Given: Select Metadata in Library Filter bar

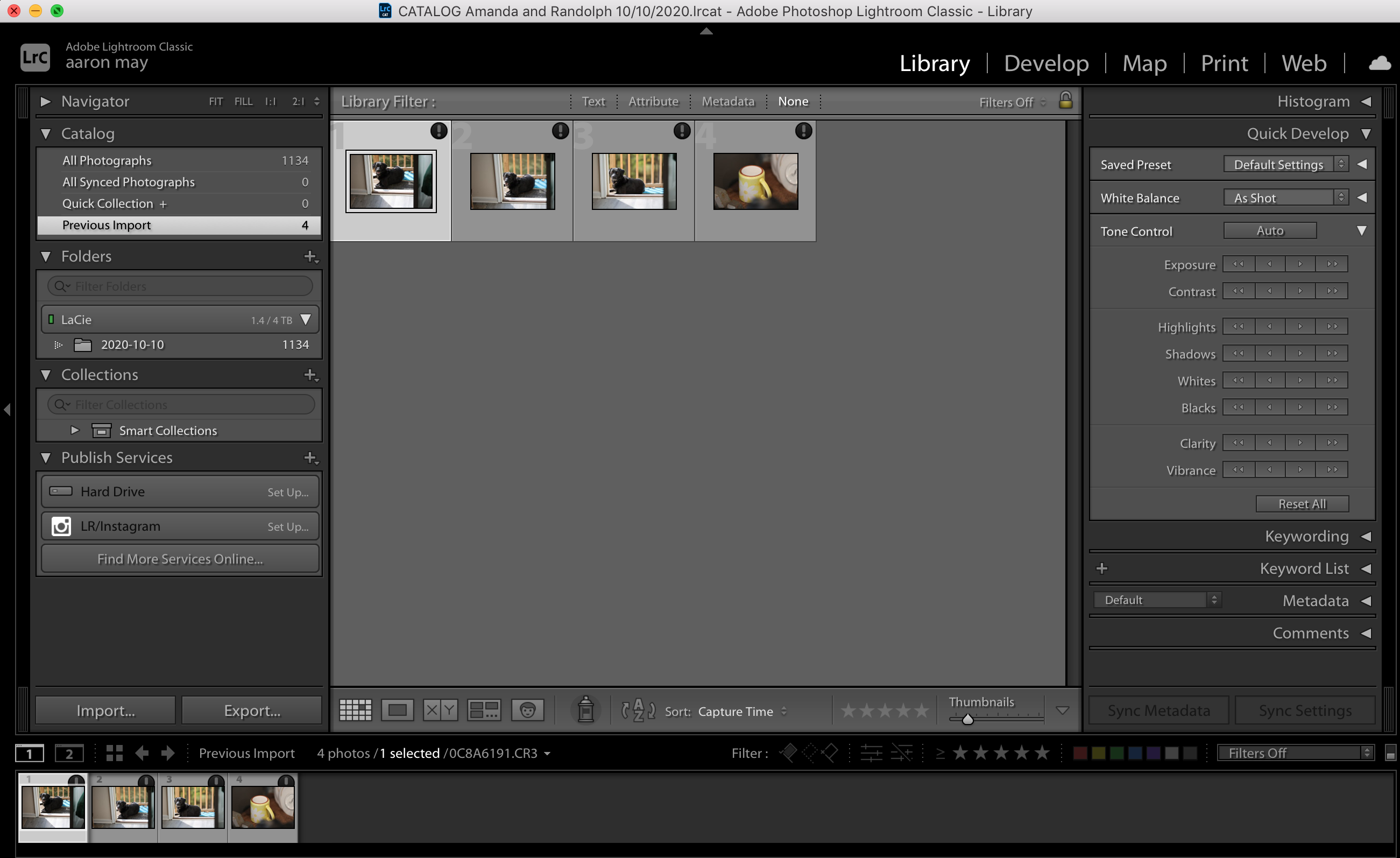Looking at the screenshot, I should [x=728, y=101].
